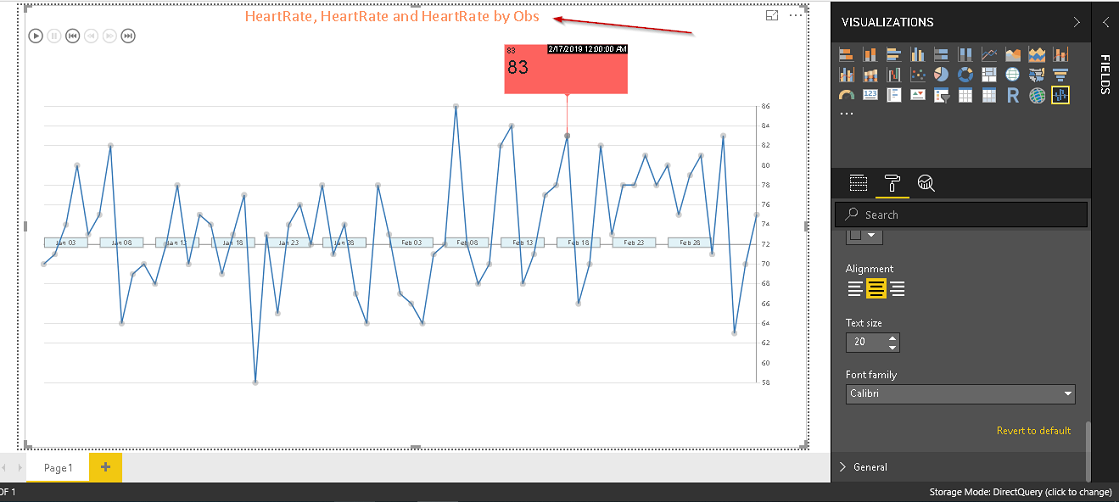Select the funnel chart visualization icon
1119x502 pixels.
point(1060,75)
